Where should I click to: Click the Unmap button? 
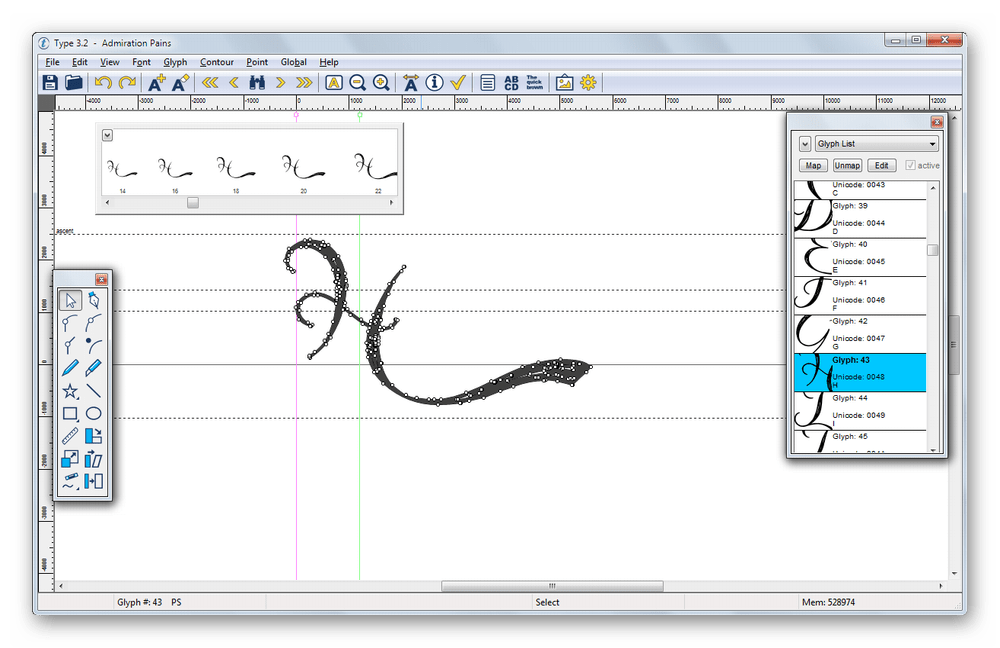tap(847, 165)
